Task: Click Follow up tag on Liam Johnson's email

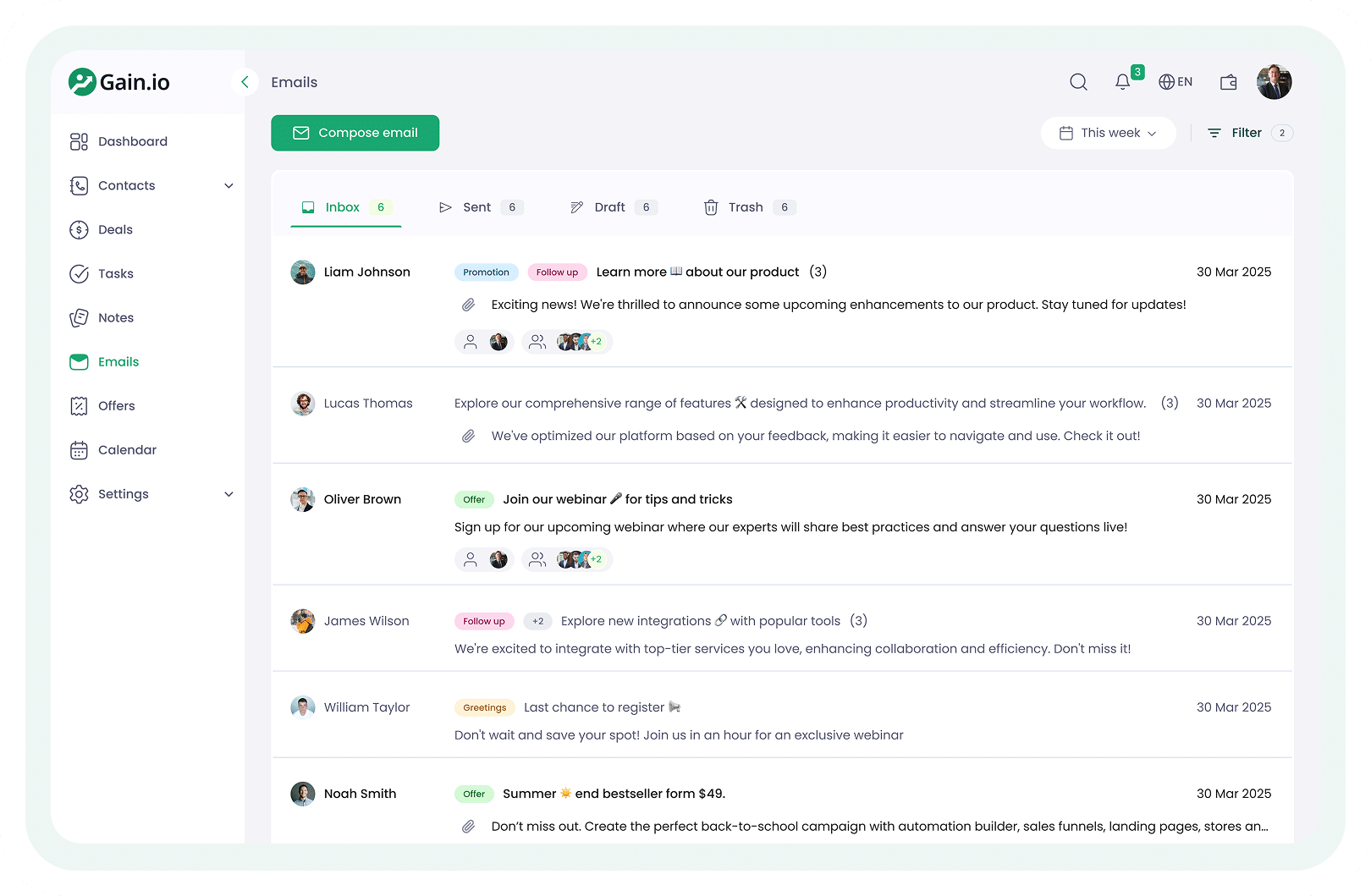Action: pyautogui.click(x=557, y=272)
